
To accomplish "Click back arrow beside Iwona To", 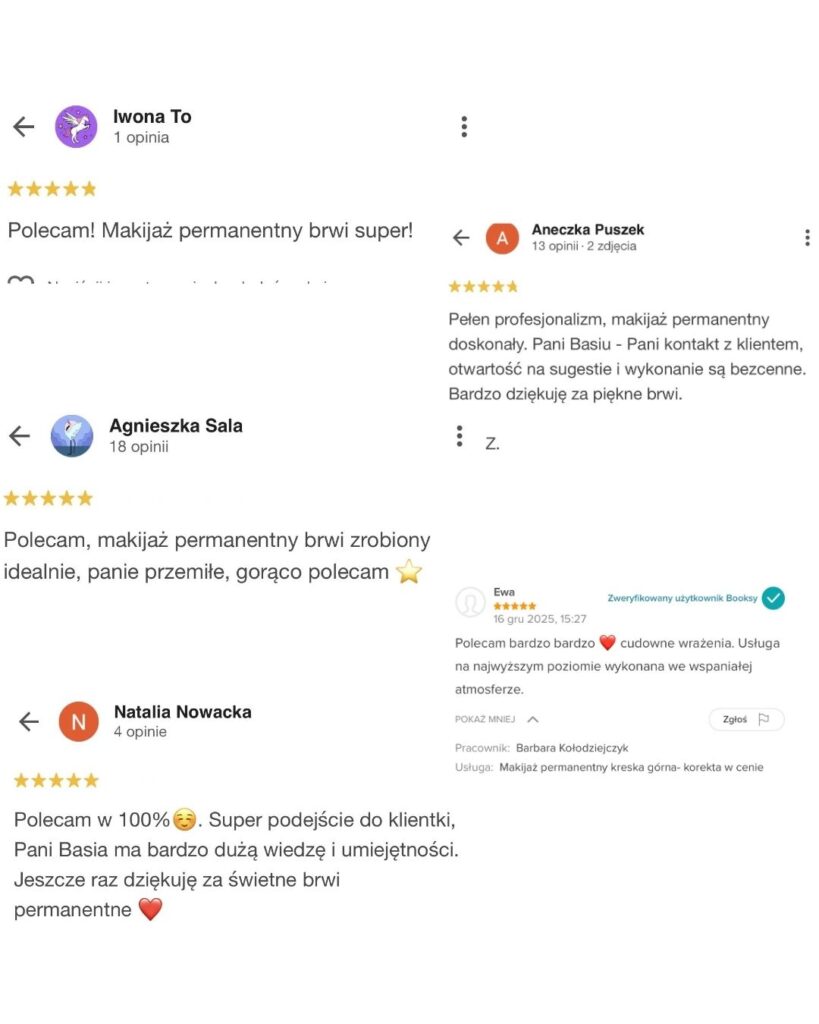I will (x=23, y=127).
